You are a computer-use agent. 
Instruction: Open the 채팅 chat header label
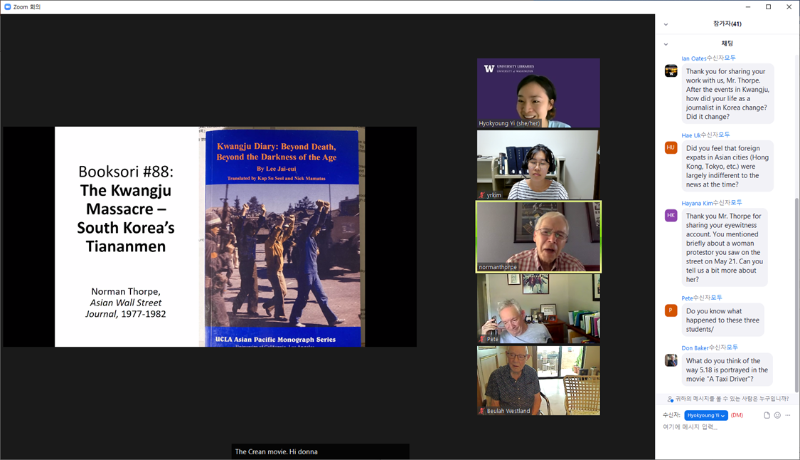coord(727,43)
